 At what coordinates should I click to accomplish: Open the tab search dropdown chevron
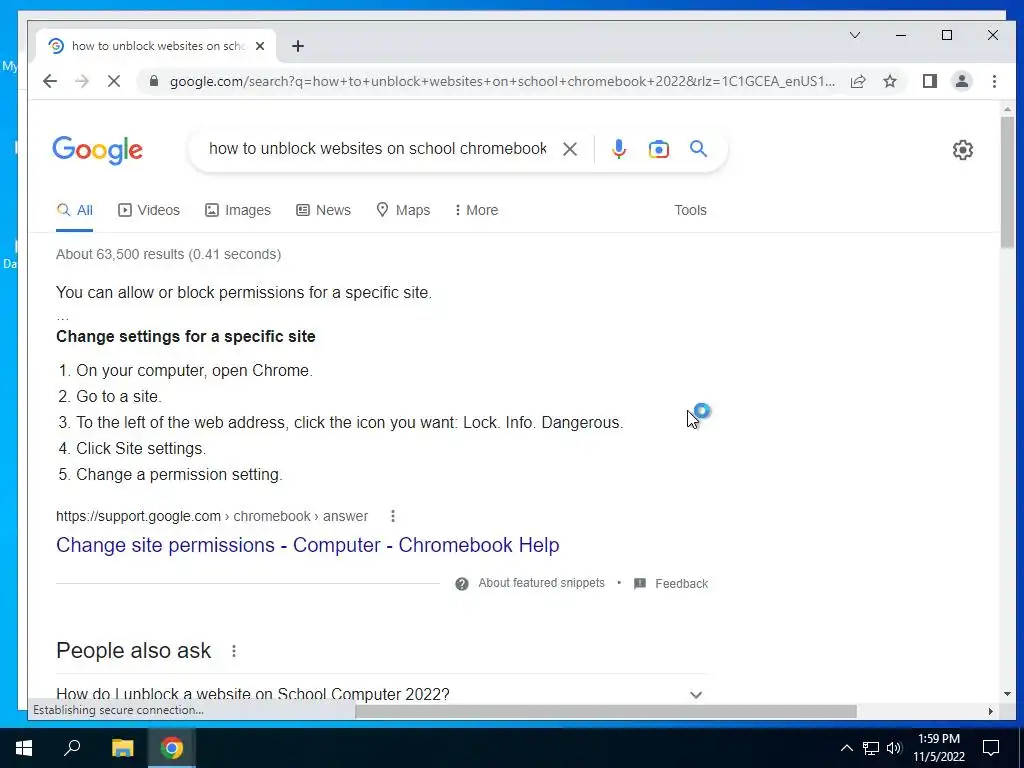click(855, 35)
